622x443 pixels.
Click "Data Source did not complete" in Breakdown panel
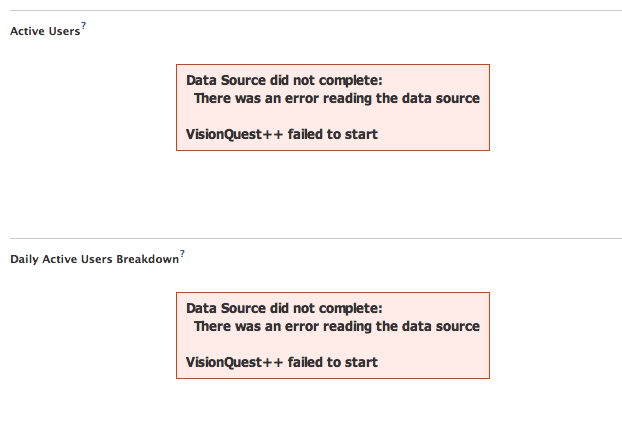click(284, 309)
